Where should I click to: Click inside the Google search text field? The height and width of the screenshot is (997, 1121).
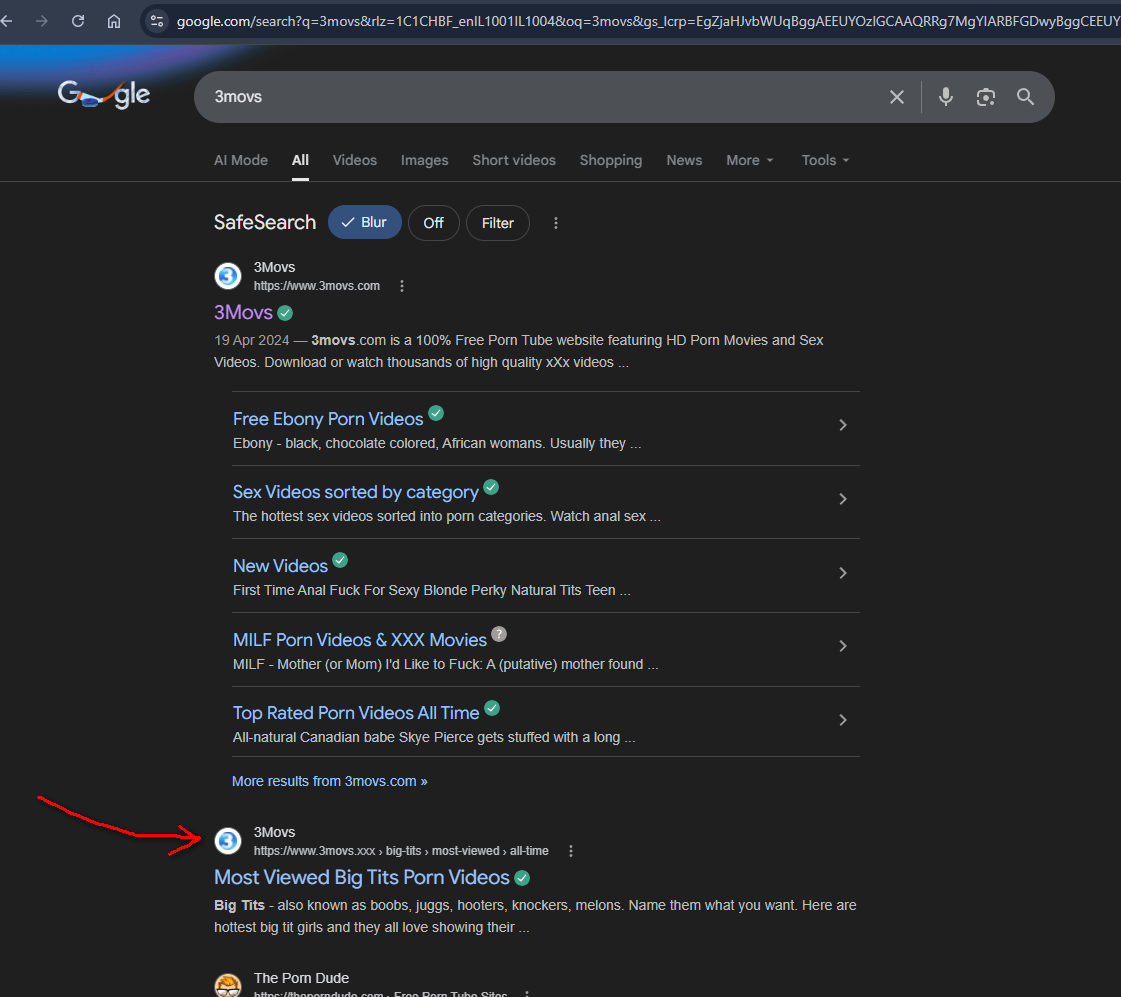[540, 97]
